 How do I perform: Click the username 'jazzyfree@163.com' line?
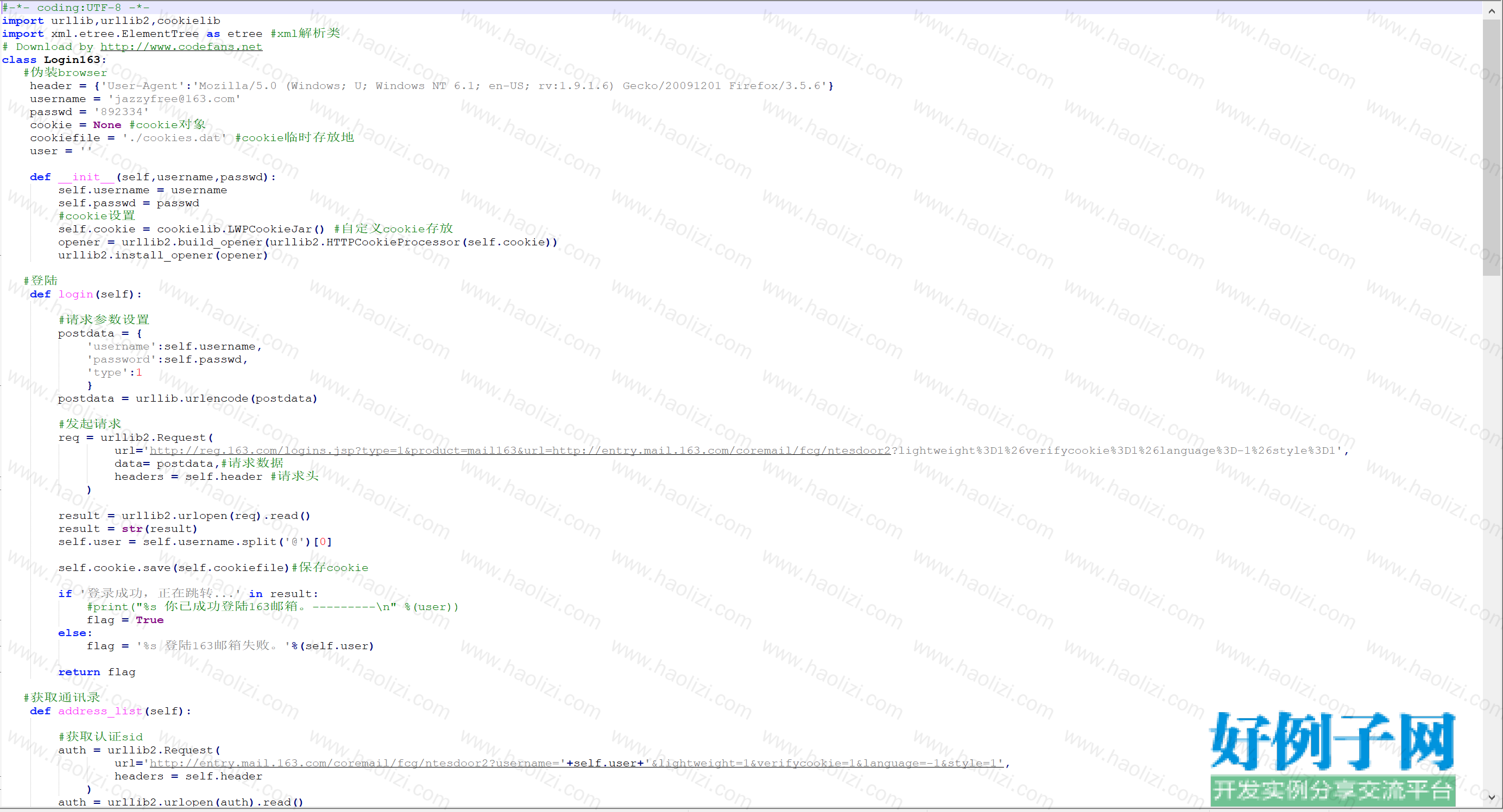(135, 99)
